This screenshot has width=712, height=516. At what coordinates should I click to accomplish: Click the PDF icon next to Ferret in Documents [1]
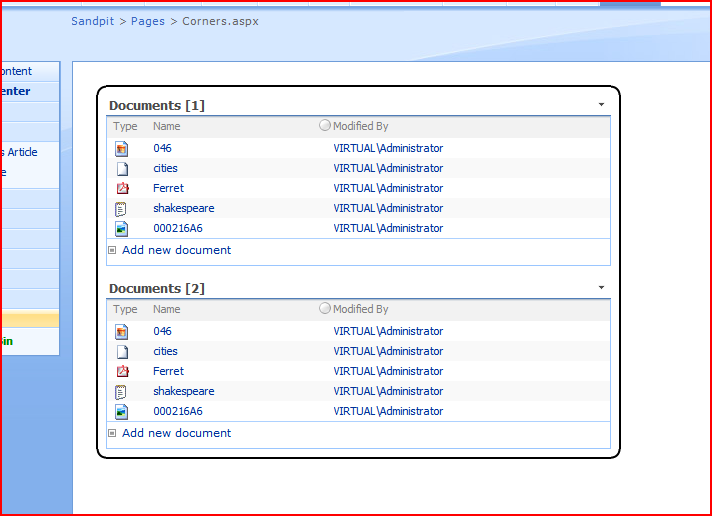click(122, 189)
